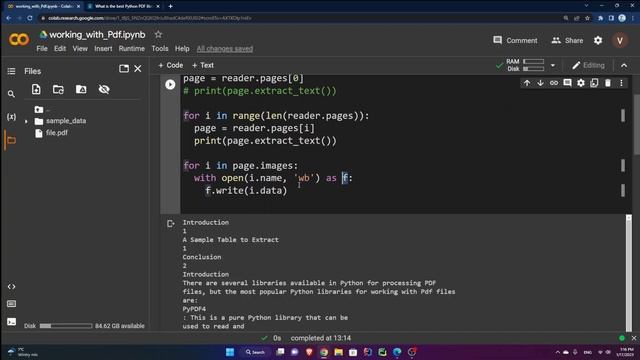This screenshot has height=360, width=640.
Task: Open the Code snippets icon
Action: coord(11,287)
